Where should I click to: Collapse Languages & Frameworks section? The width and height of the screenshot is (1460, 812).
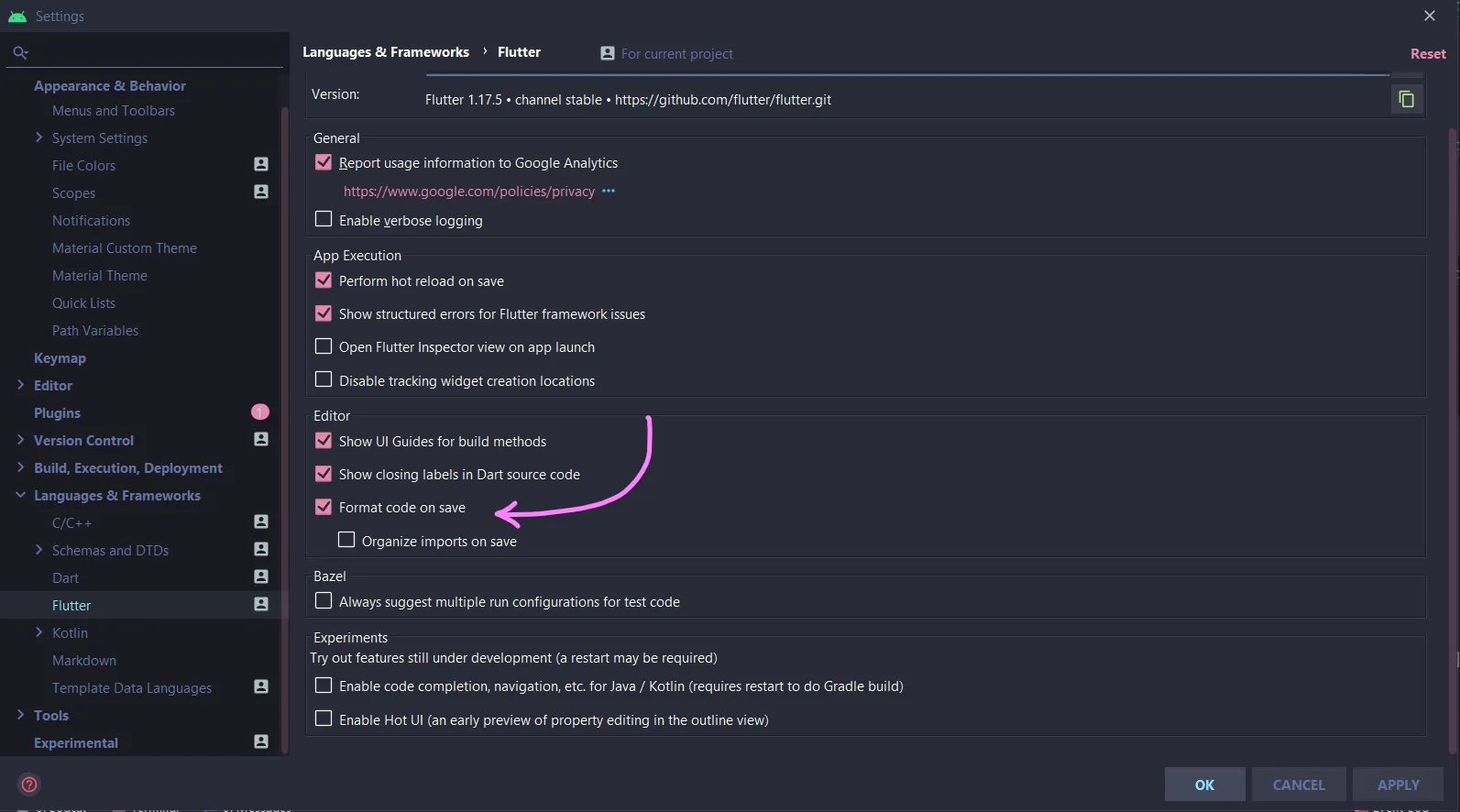20,495
